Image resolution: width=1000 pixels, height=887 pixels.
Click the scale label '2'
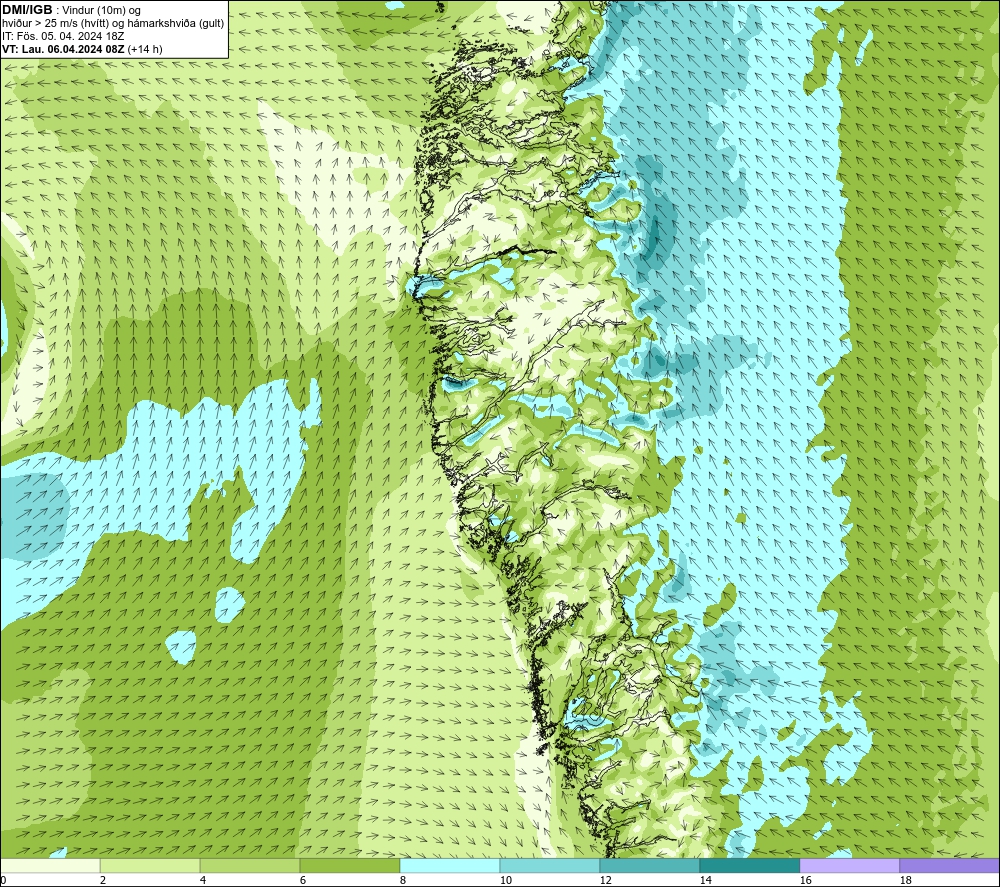[103, 881]
